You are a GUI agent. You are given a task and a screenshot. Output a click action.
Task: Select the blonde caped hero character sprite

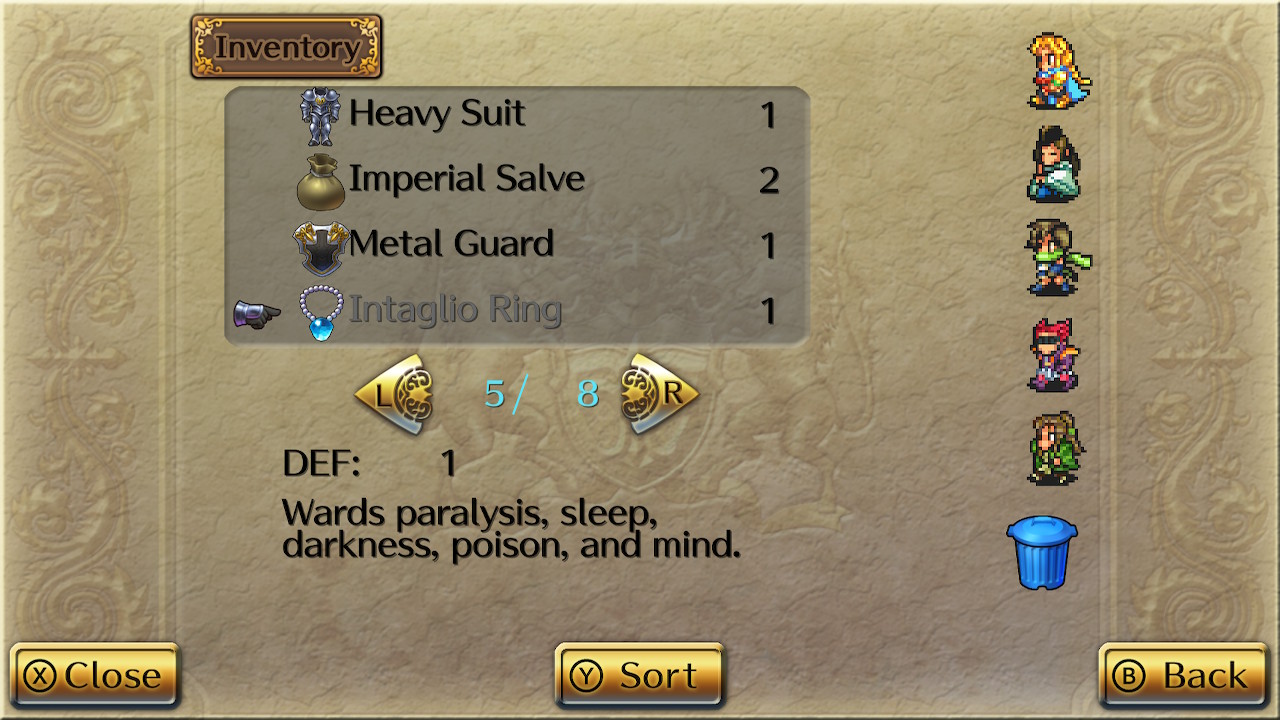click(x=1059, y=71)
